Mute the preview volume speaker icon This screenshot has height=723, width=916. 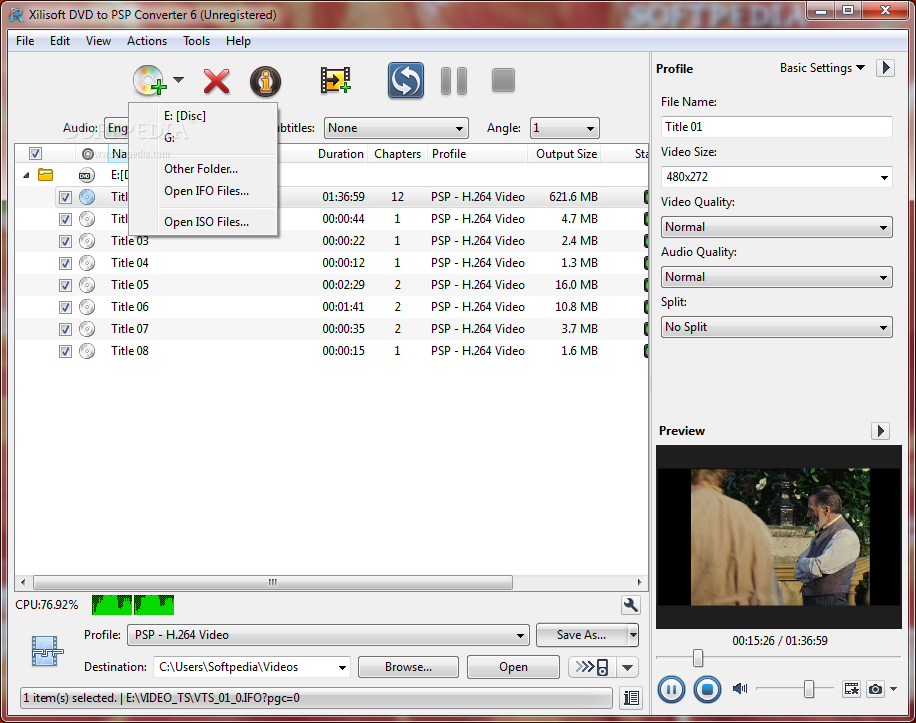tap(740, 689)
